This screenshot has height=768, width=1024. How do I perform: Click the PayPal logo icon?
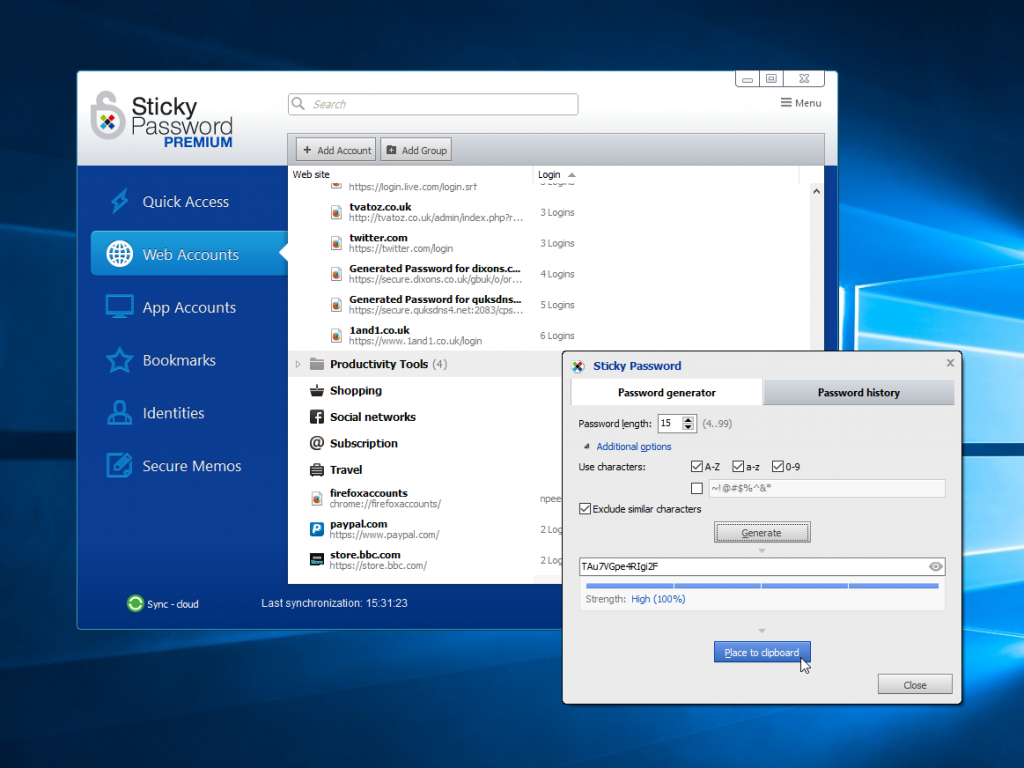tap(317, 529)
